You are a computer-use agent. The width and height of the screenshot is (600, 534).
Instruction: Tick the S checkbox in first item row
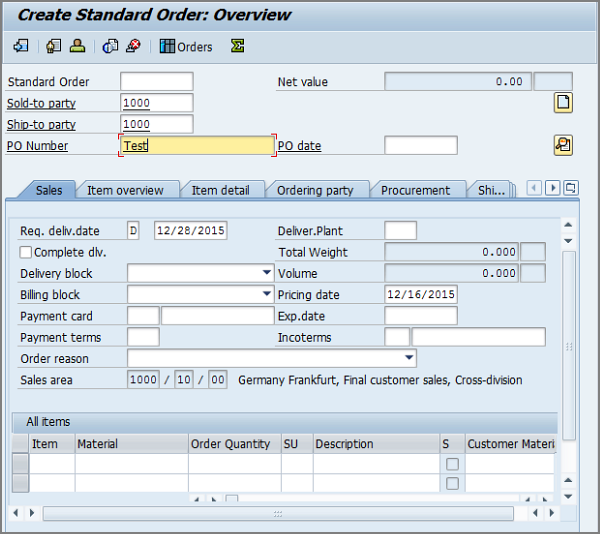(452, 464)
